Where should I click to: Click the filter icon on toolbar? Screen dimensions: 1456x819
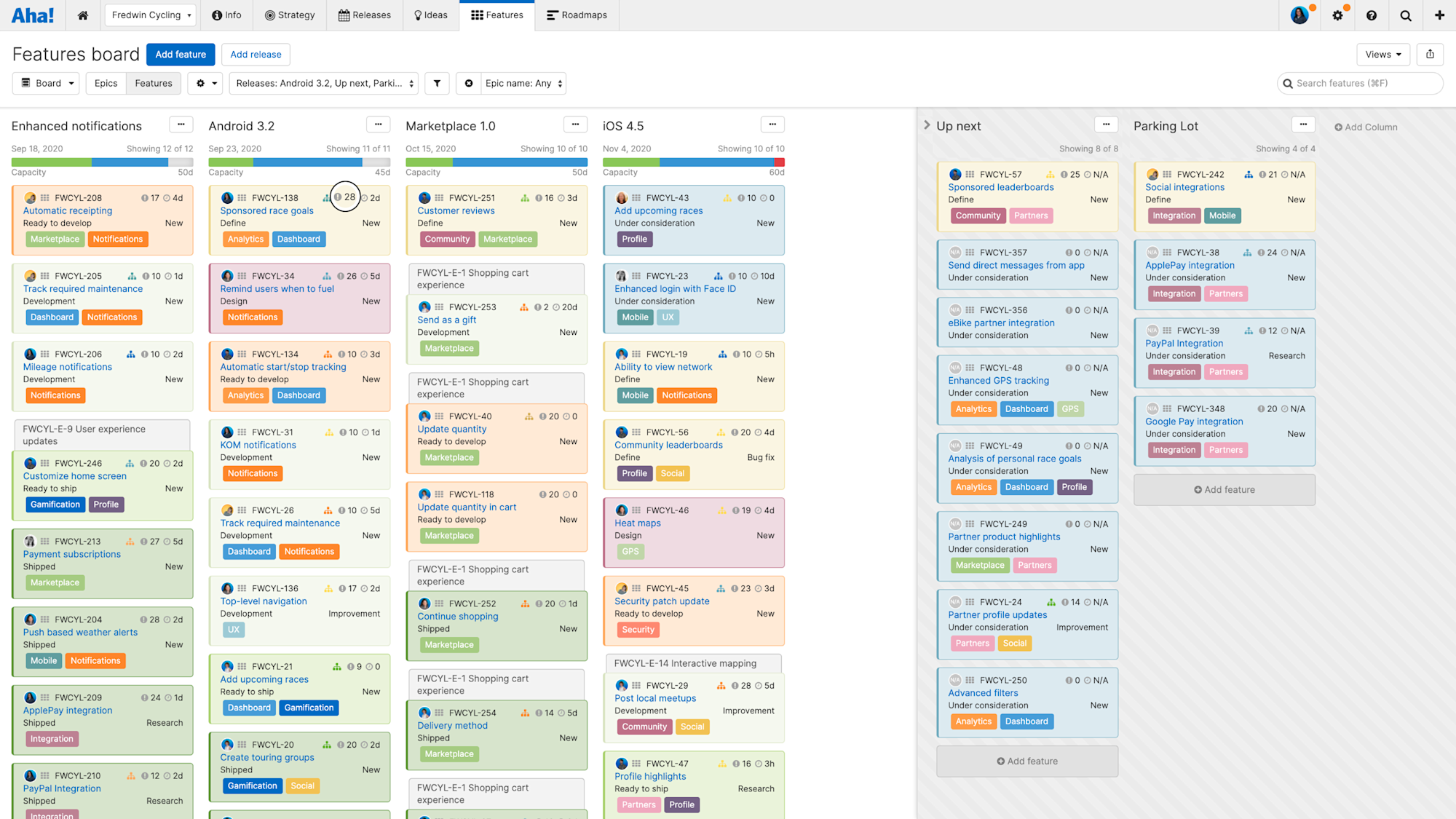(437, 83)
